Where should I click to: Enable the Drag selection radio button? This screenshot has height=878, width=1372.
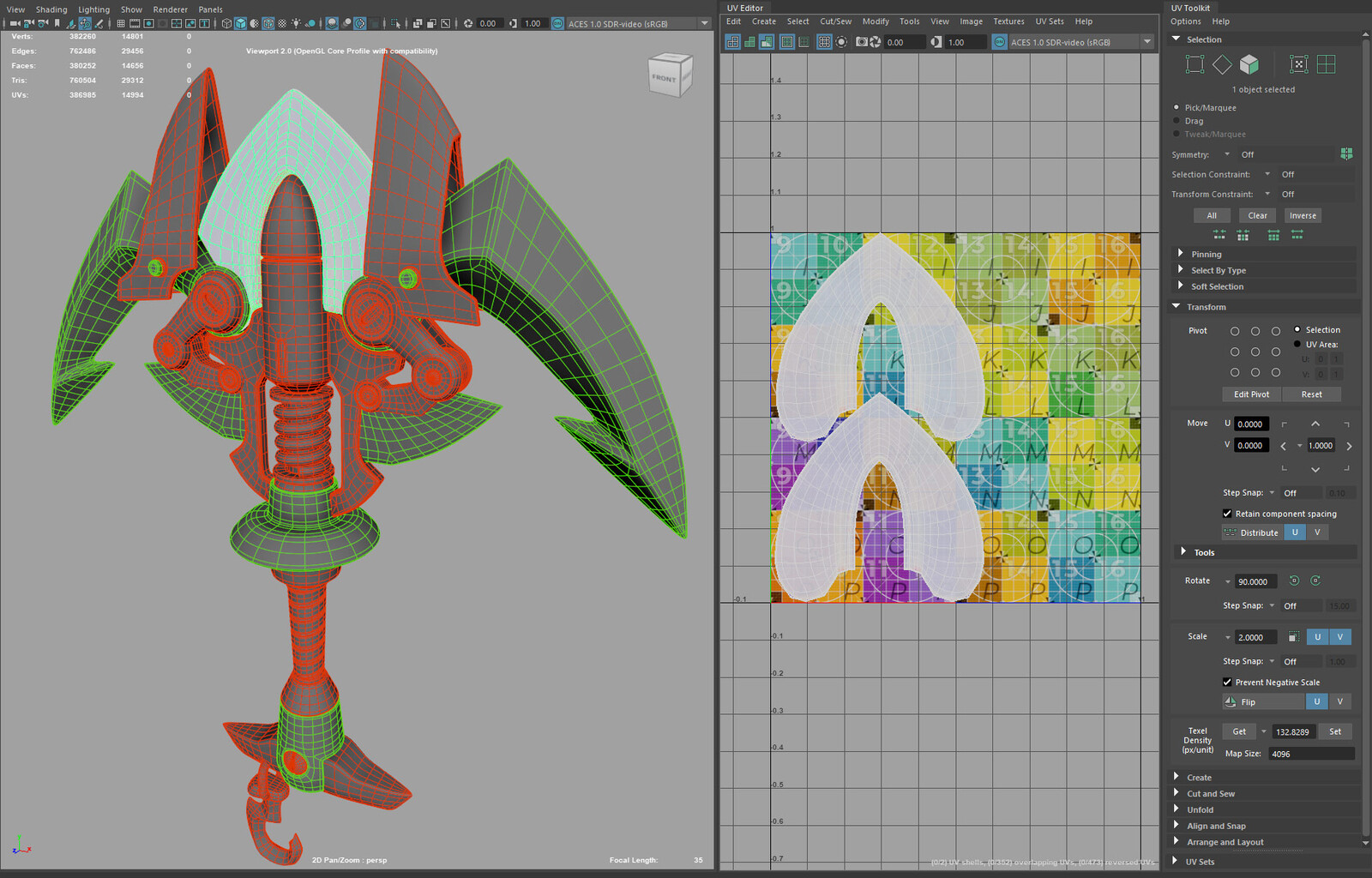point(1176,120)
